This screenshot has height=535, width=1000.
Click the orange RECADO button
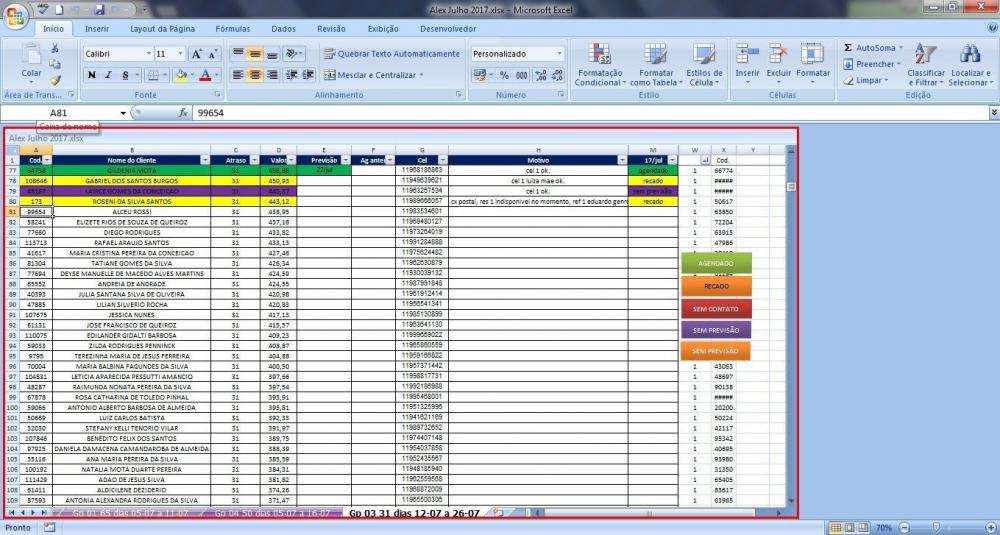(716, 286)
